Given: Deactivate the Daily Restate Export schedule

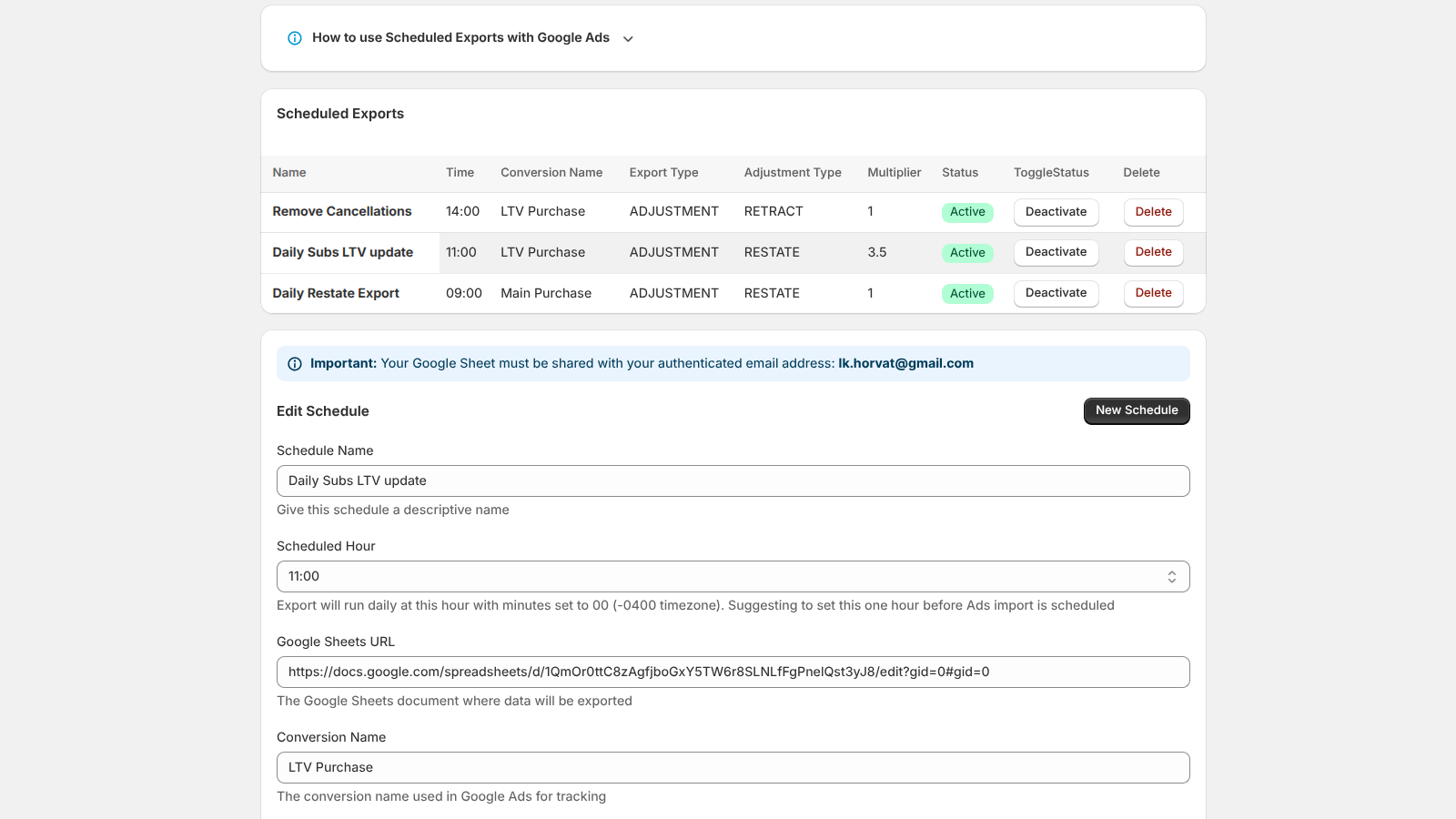Looking at the screenshot, I should point(1056,293).
